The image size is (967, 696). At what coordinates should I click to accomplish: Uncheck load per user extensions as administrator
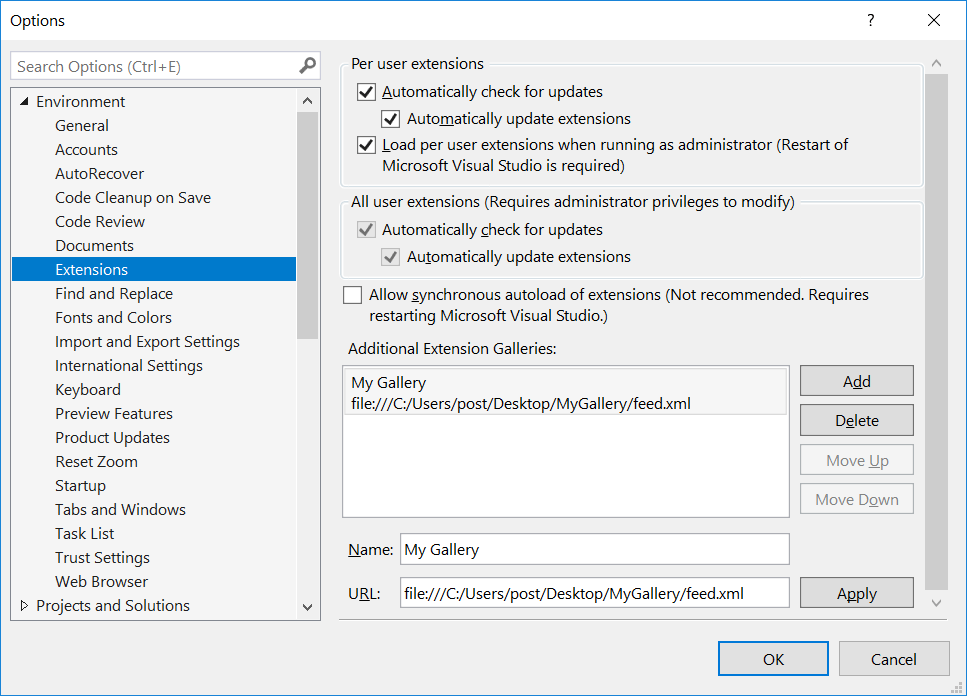(x=366, y=144)
